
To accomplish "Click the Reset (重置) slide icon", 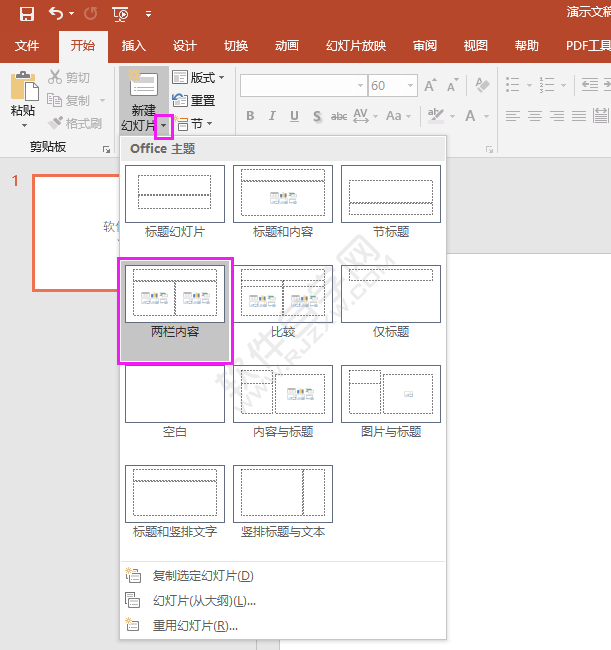I will click(x=180, y=100).
